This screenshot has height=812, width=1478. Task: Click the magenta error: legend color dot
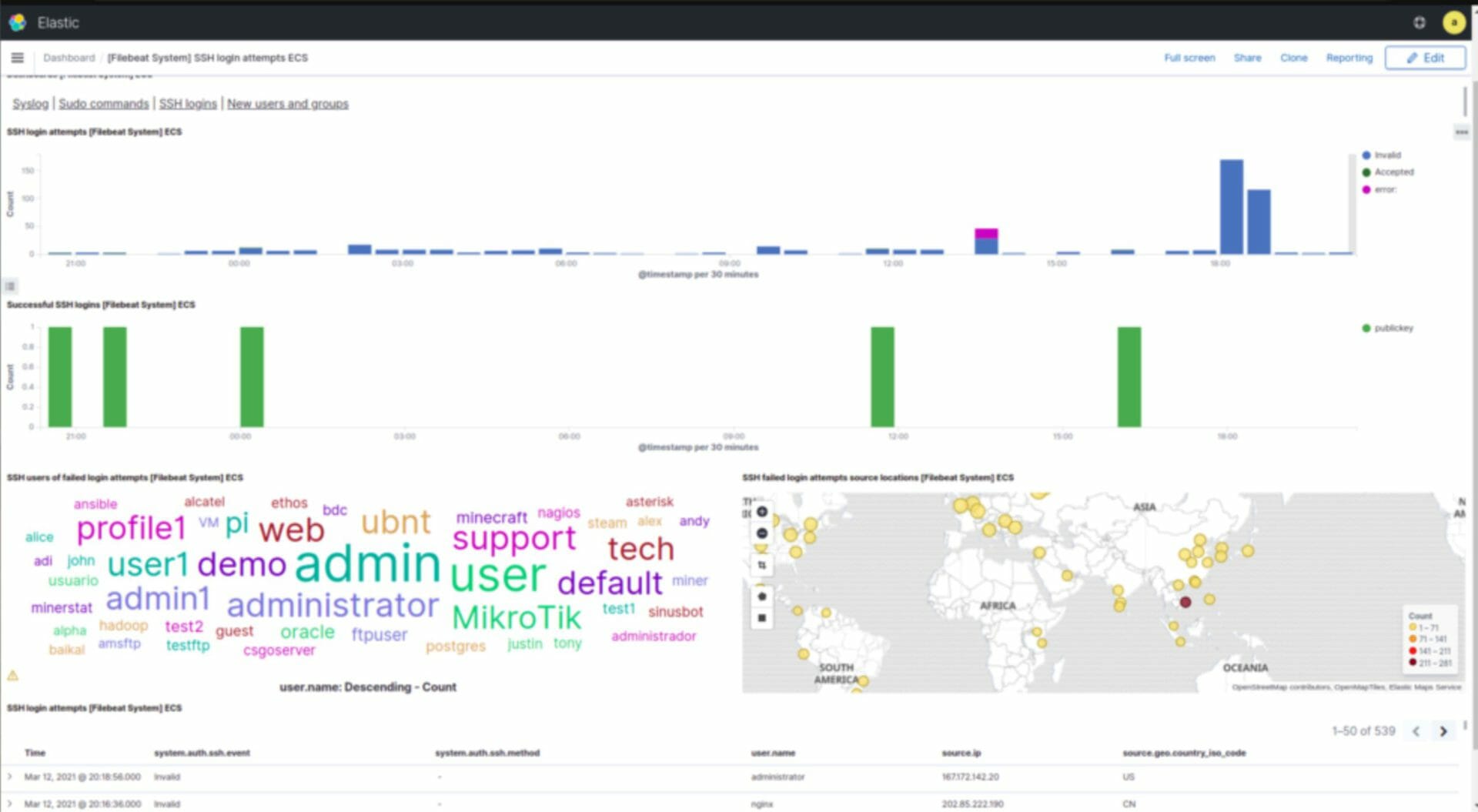click(1366, 190)
